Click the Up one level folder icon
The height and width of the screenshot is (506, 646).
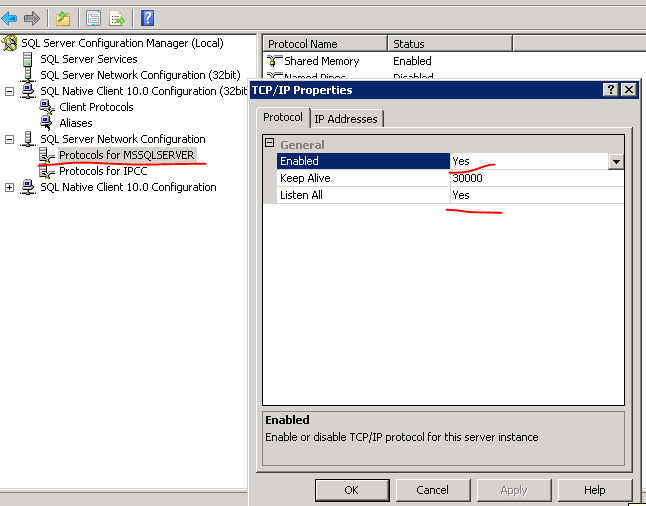click(63, 18)
